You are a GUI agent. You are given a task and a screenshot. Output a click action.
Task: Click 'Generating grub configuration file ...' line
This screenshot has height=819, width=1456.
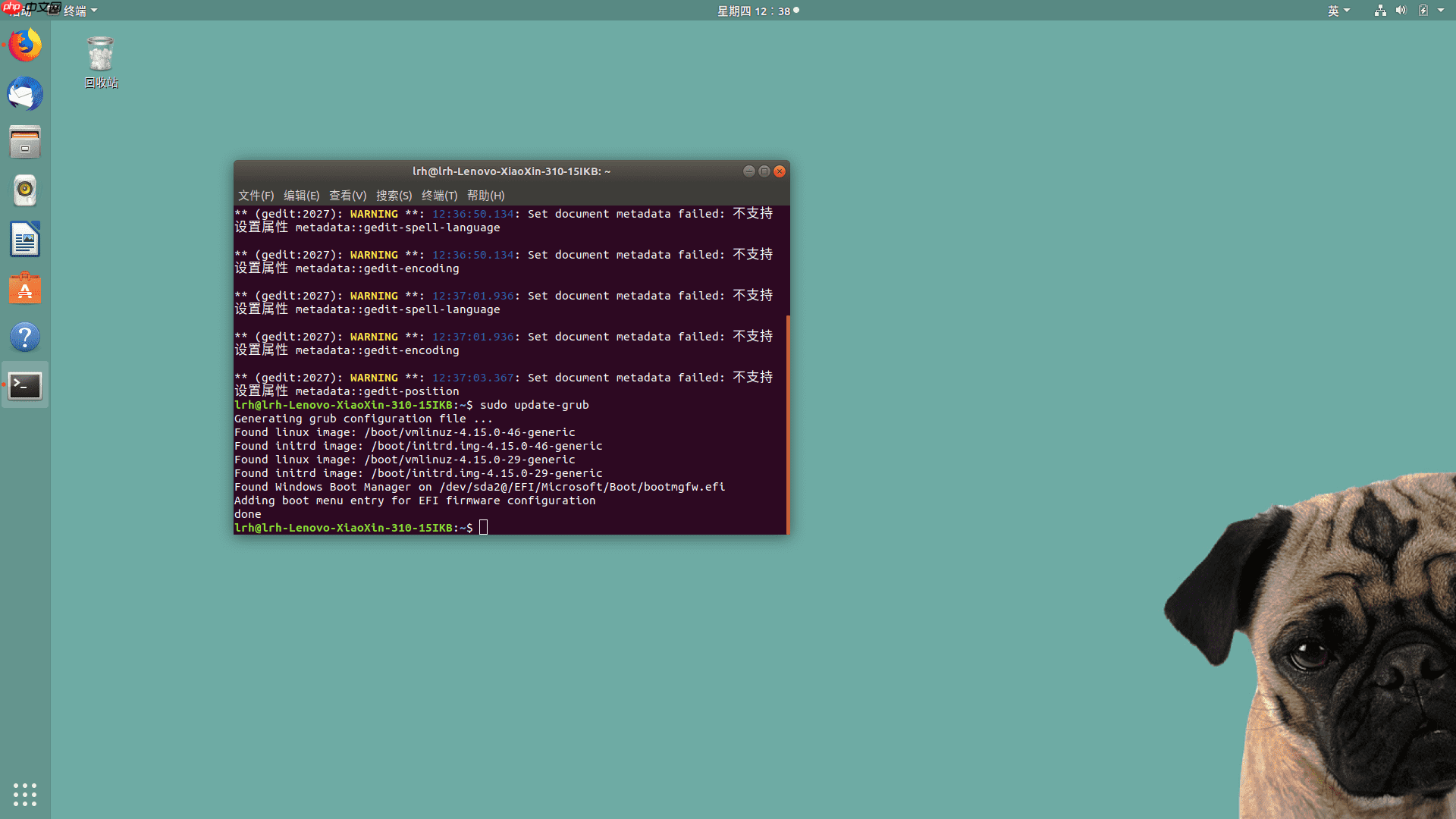(363, 419)
